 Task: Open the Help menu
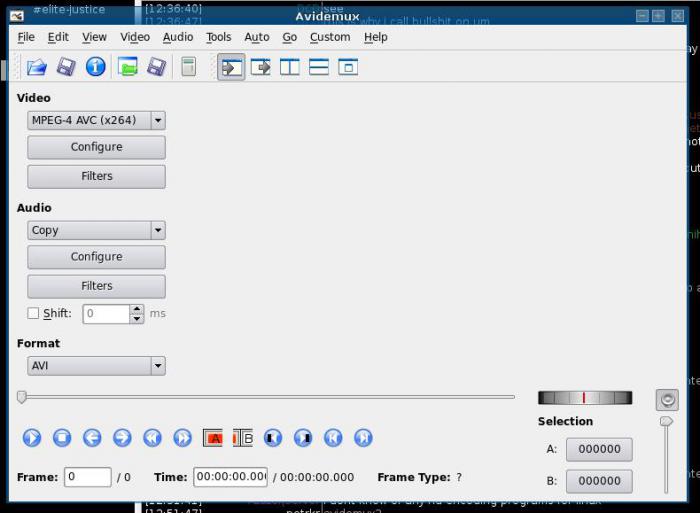pyautogui.click(x=375, y=37)
